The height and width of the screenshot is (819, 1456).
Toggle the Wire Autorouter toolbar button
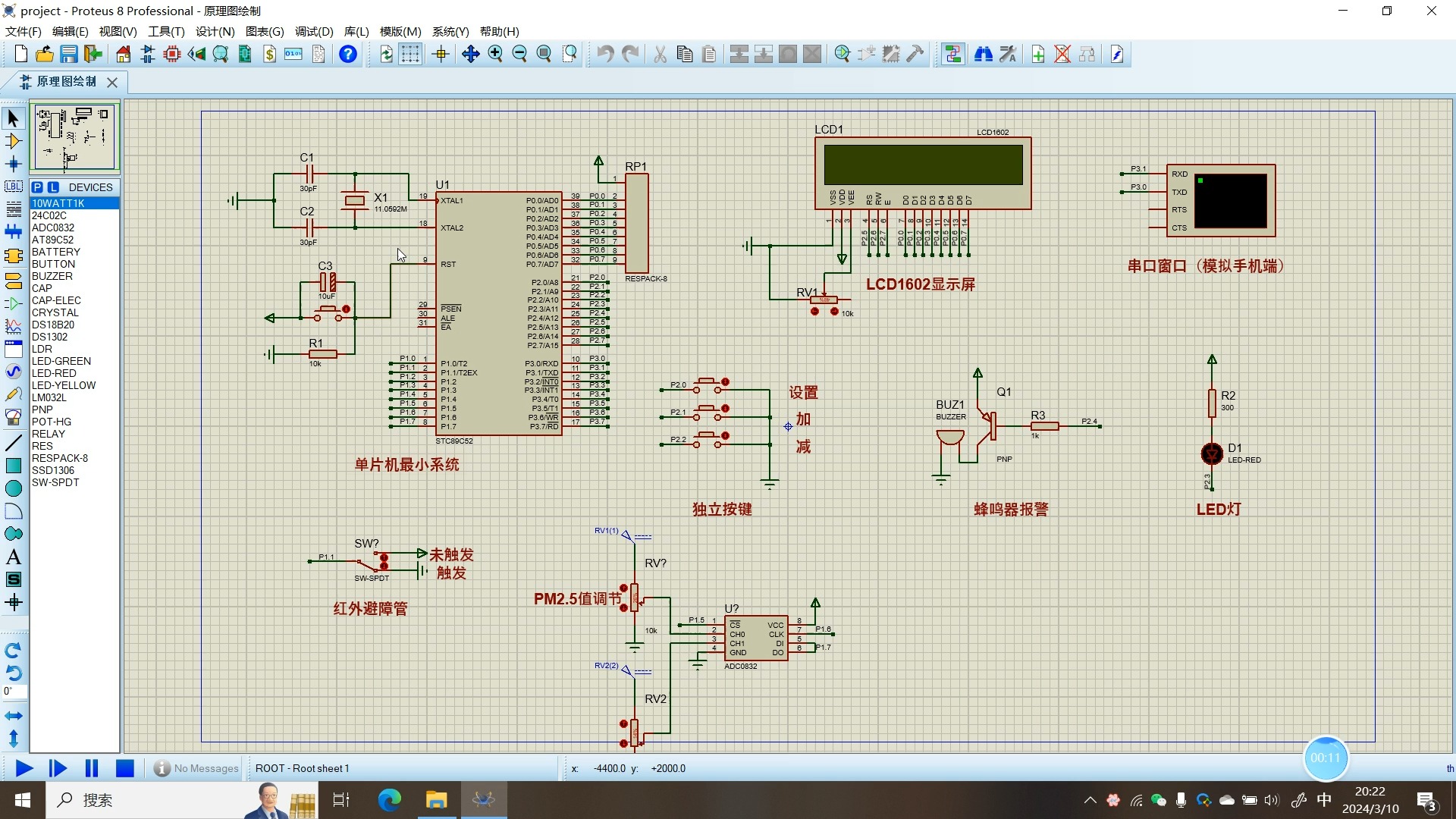pyautogui.click(x=953, y=54)
